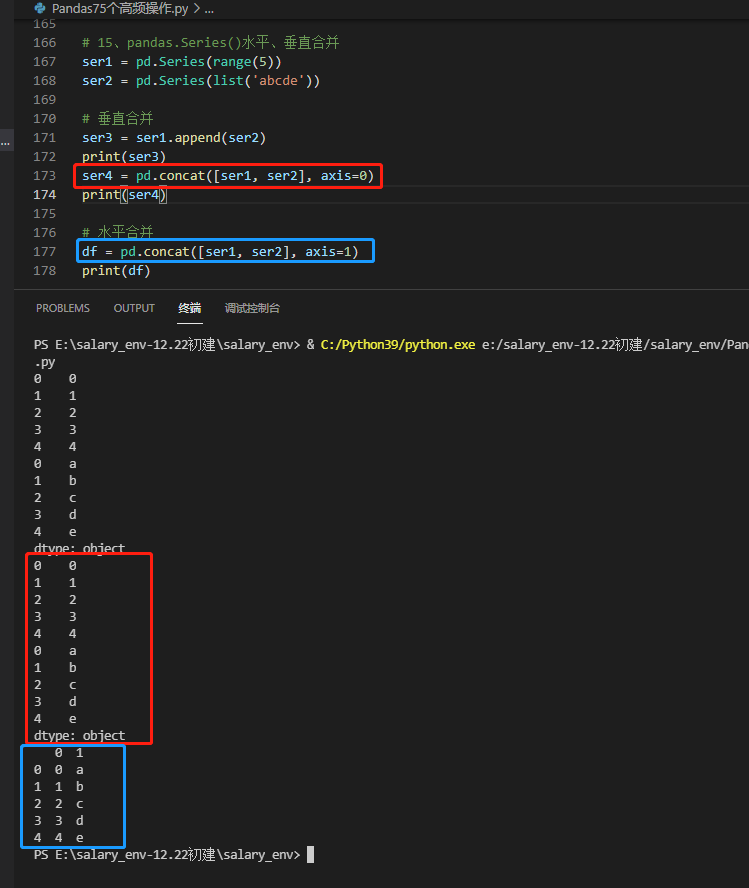Click line number 177 in the gutter
749x888 pixels.
coord(45,251)
